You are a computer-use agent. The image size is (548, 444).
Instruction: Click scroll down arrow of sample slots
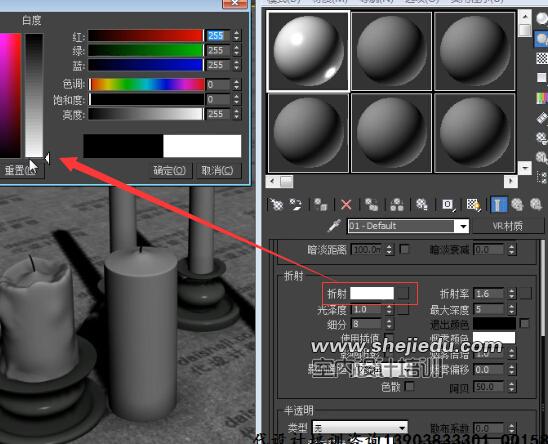(x=525, y=168)
